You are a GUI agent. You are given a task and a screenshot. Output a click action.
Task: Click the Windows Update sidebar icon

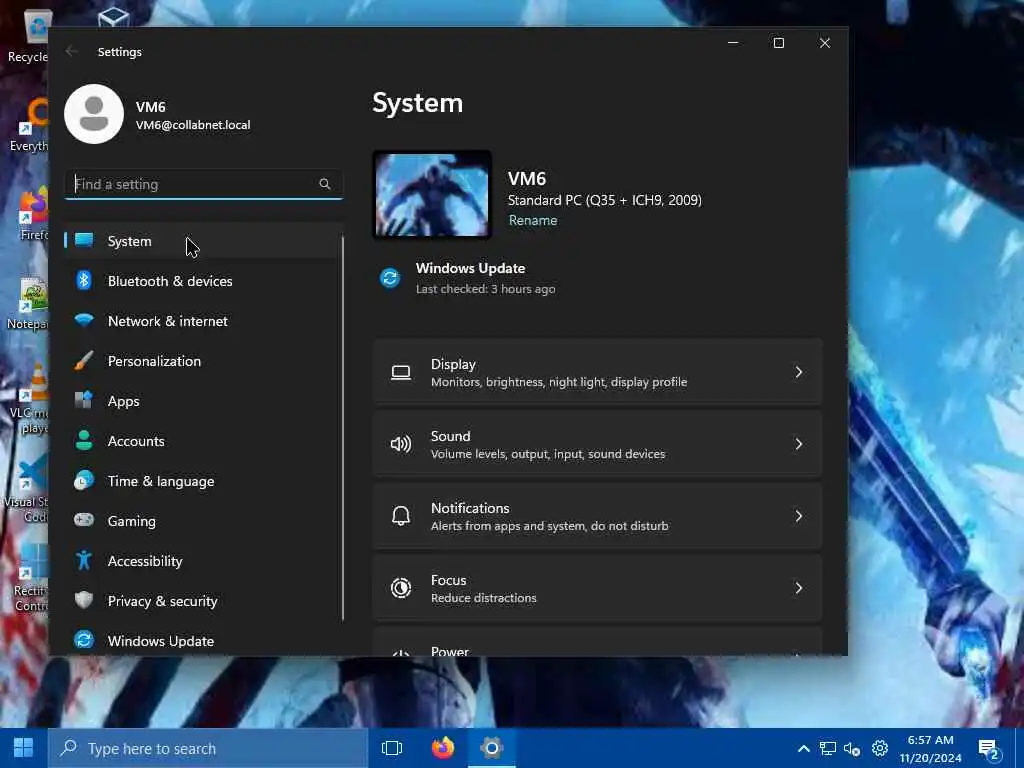[84, 640]
